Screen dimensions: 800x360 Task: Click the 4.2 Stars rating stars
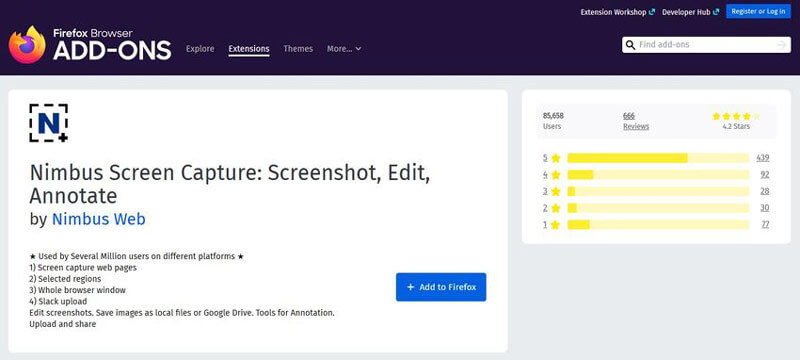click(x=736, y=116)
